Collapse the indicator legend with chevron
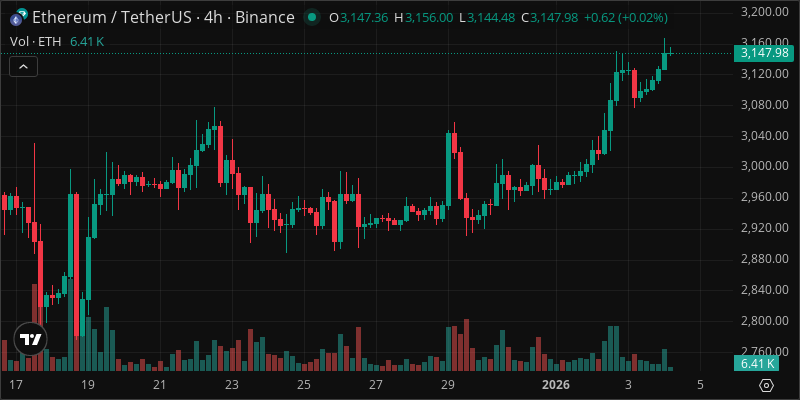The height and width of the screenshot is (400, 800). 23,66
